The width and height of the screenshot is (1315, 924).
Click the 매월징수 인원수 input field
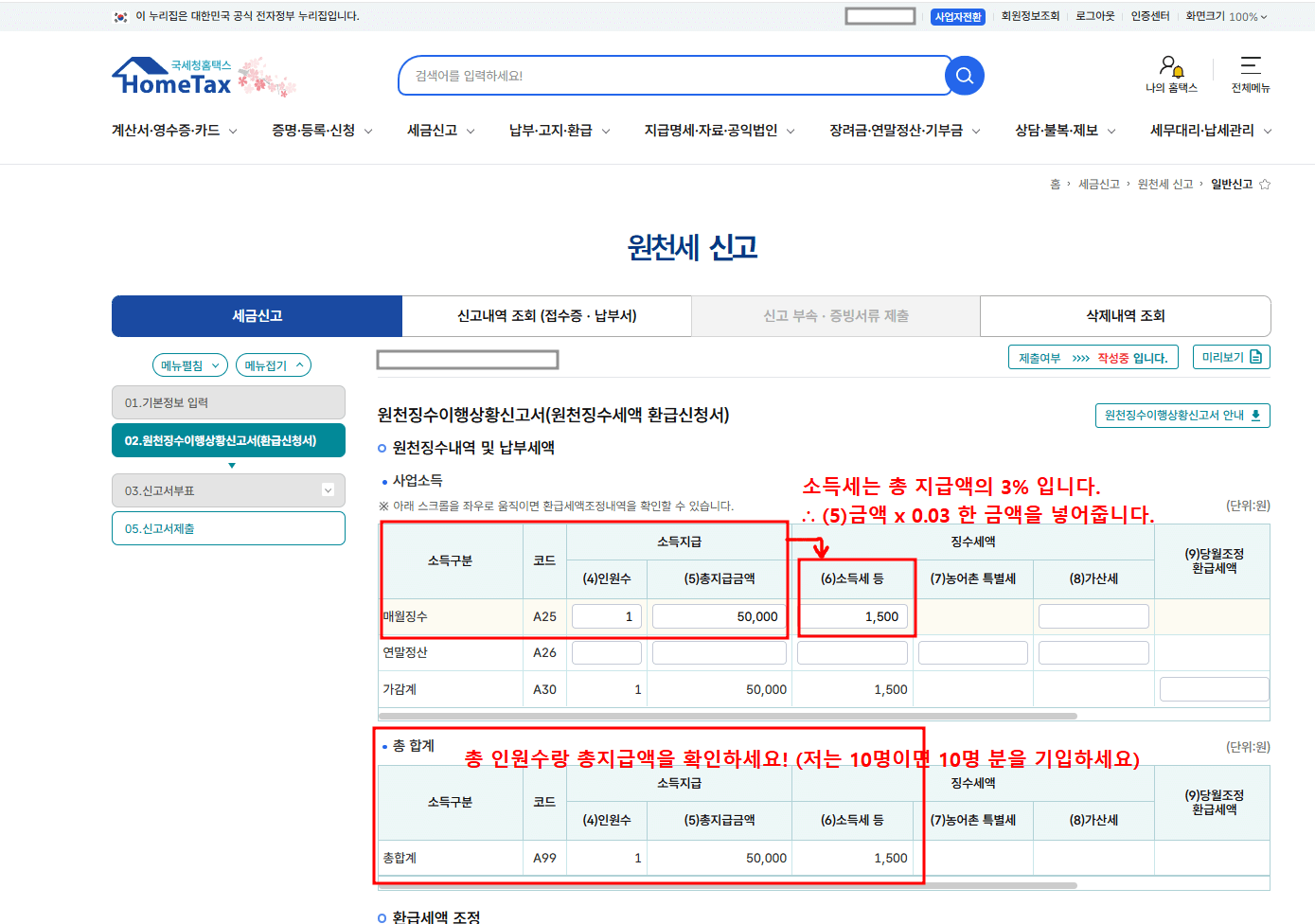pos(606,615)
